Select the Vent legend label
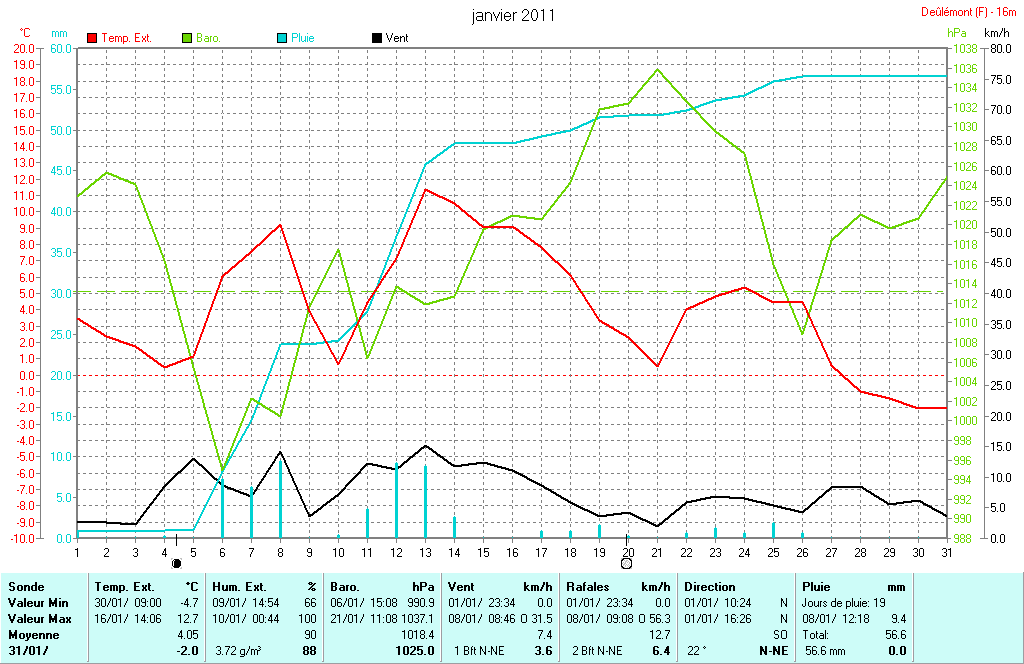Screen dimensions: 1024x664 (x=397, y=38)
